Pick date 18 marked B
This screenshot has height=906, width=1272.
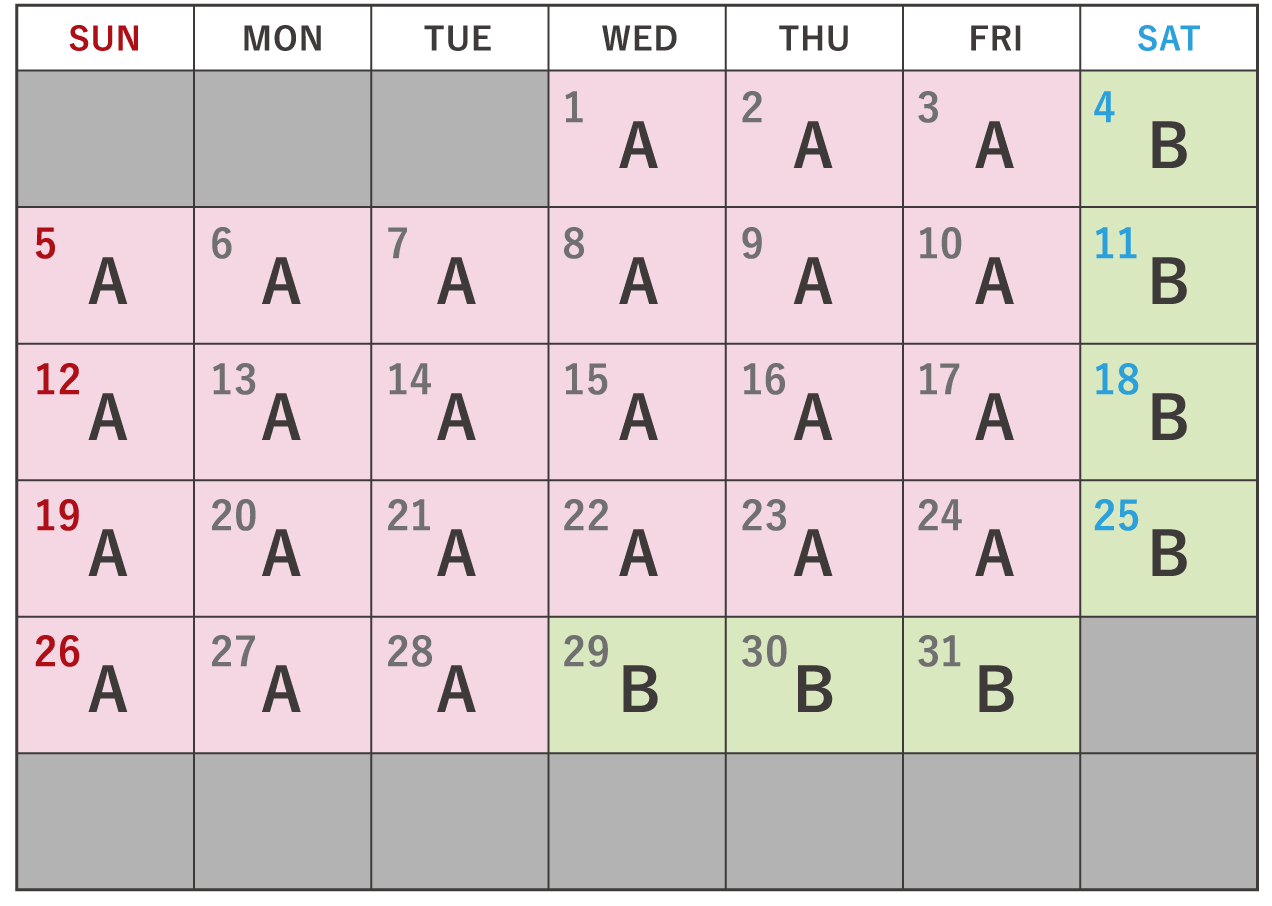[1168, 412]
